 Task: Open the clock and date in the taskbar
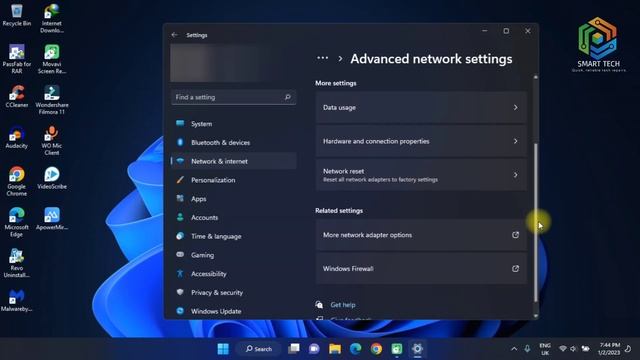pyautogui.click(x=609, y=349)
